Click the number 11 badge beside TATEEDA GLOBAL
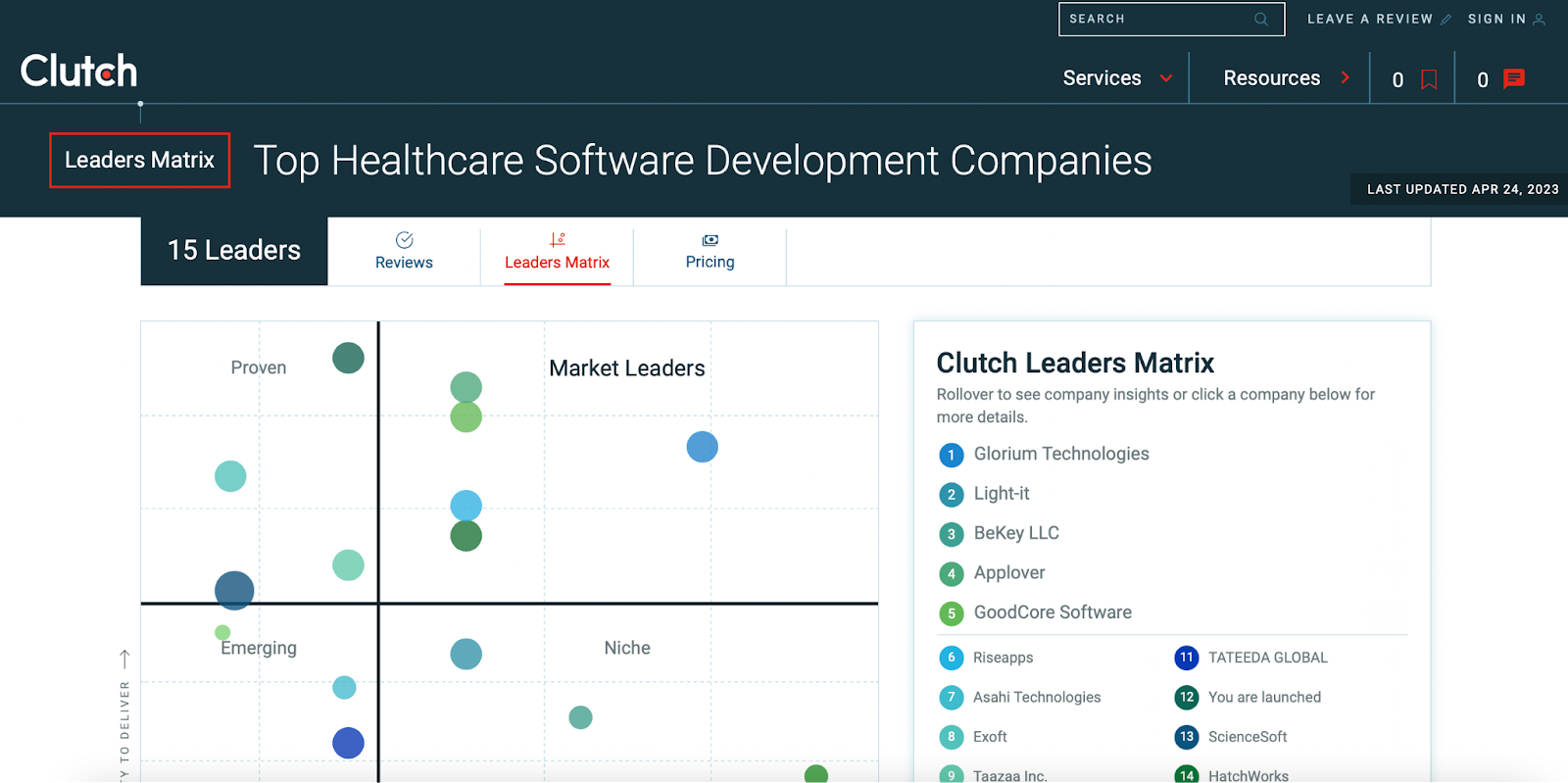 (x=1186, y=658)
